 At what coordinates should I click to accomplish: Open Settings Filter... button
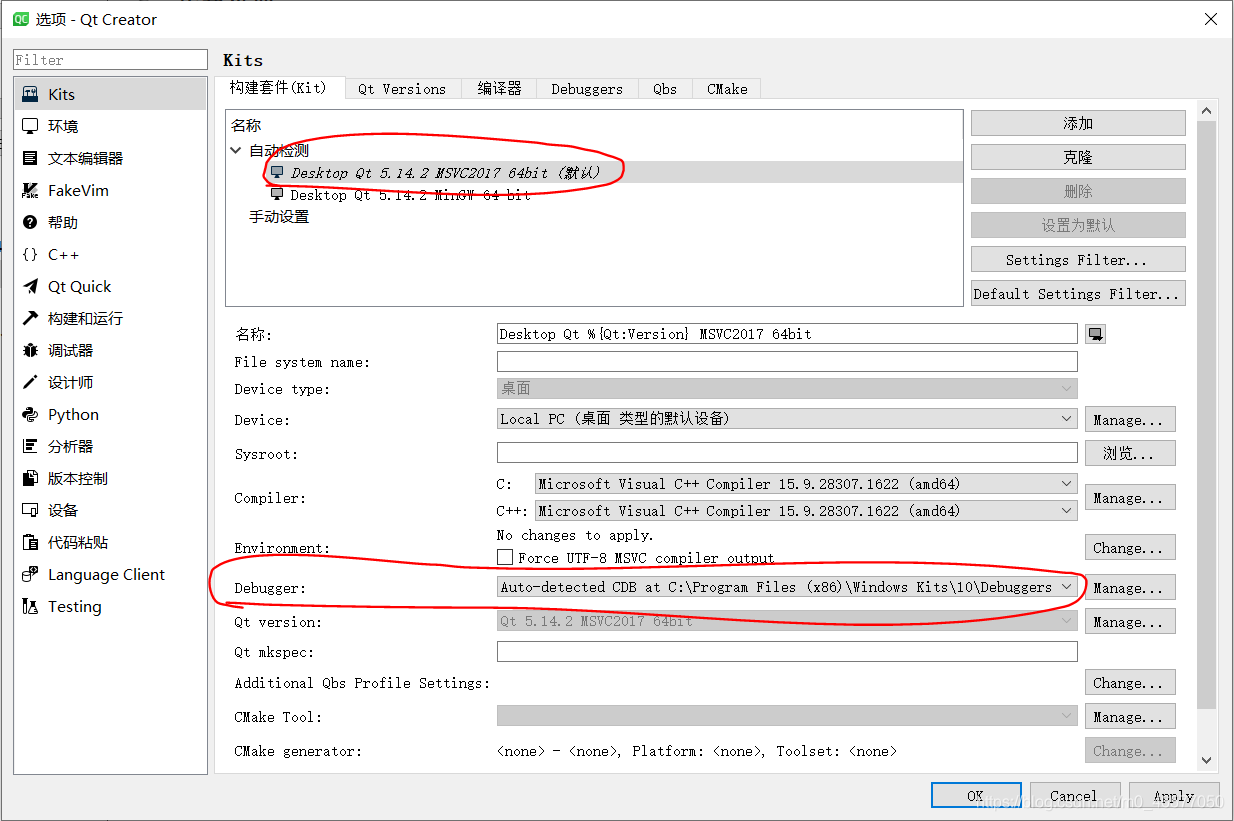(x=1078, y=259)
